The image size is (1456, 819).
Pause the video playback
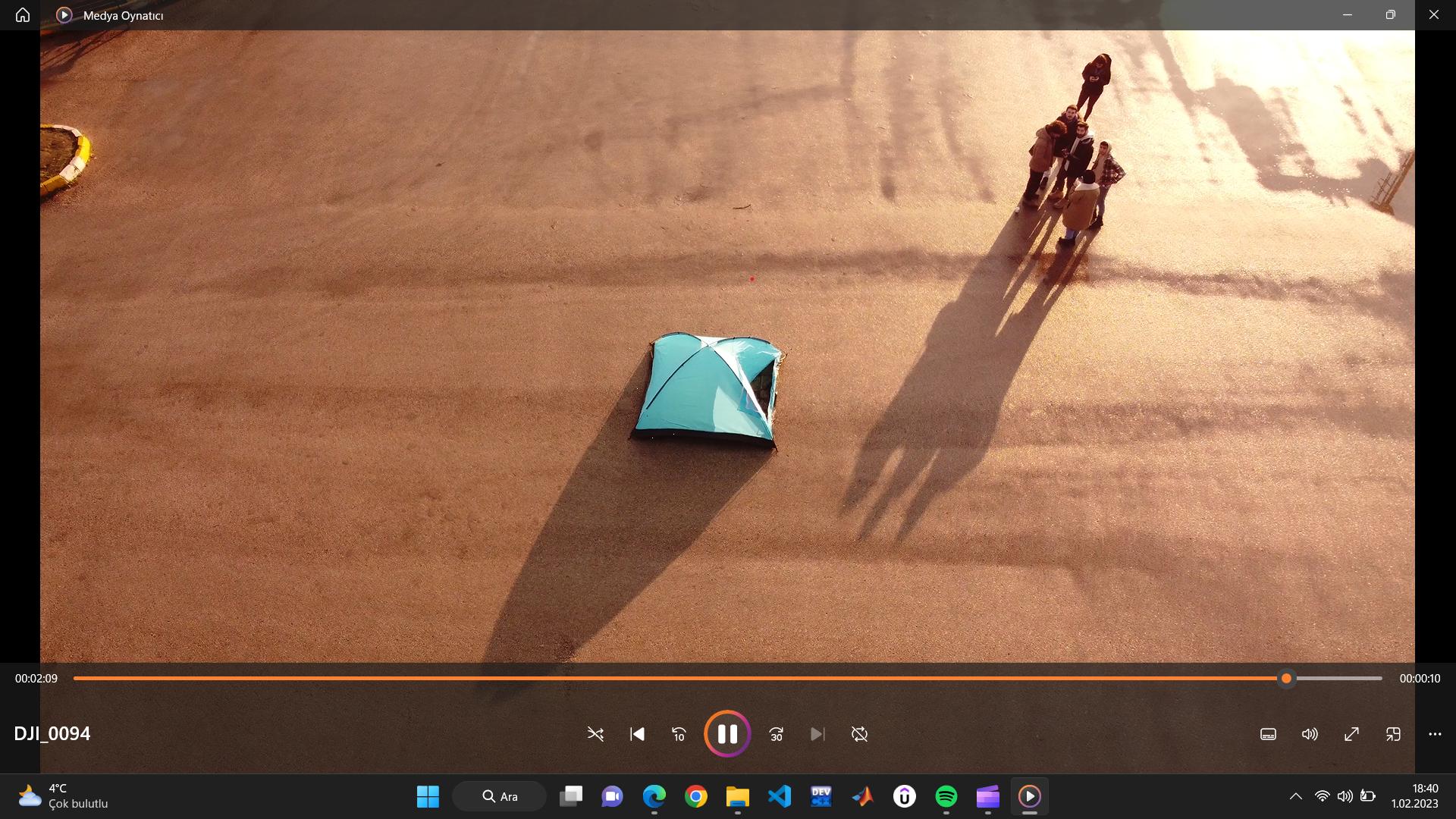727,733
